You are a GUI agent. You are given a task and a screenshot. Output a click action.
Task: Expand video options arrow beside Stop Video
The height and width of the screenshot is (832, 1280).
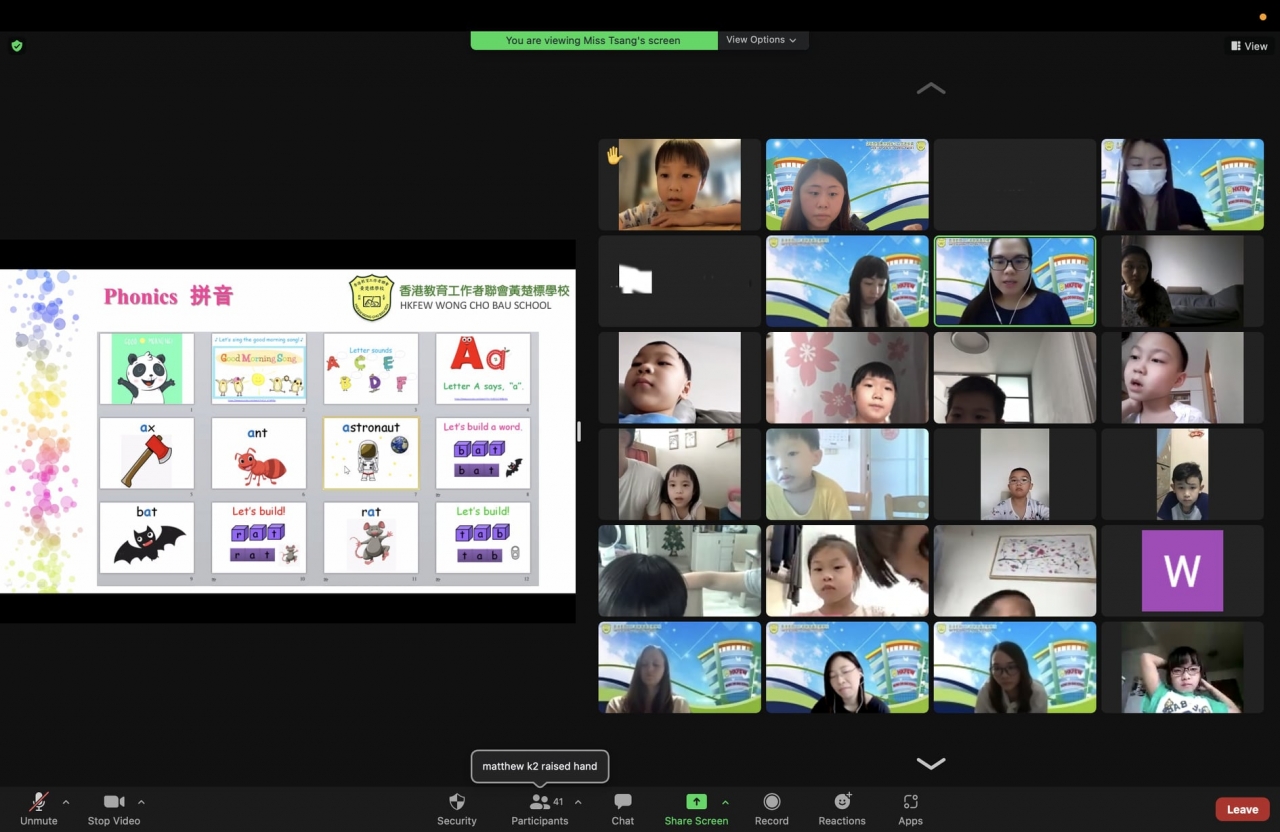141,802
